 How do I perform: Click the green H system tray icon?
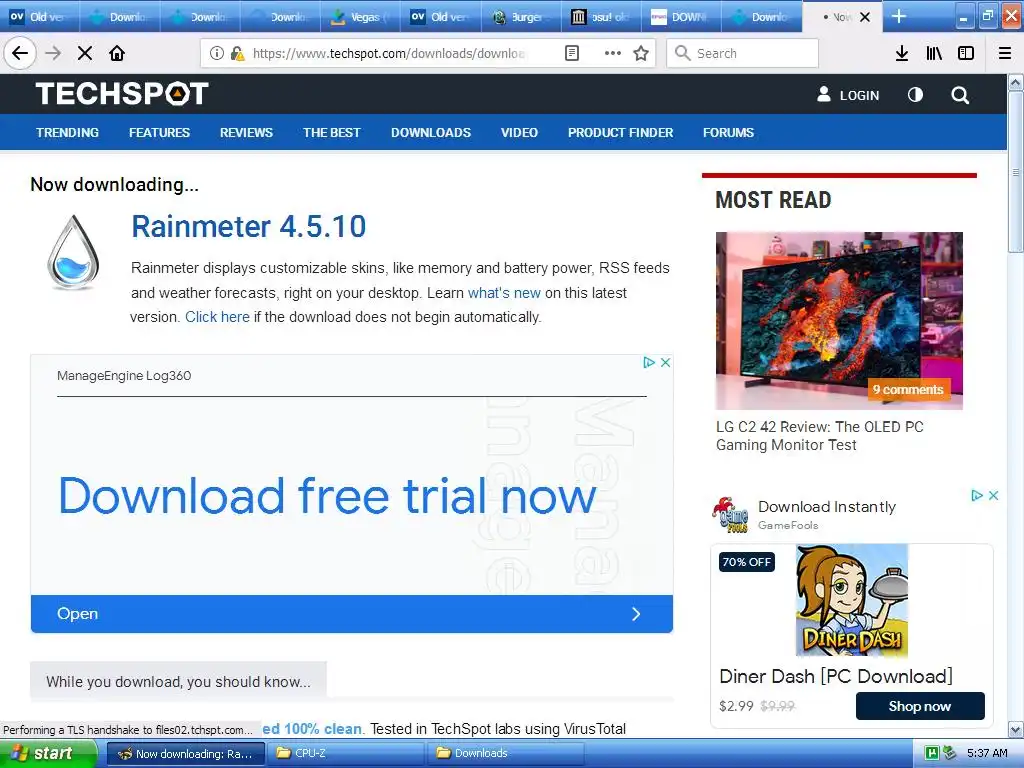tap(931, 754)
